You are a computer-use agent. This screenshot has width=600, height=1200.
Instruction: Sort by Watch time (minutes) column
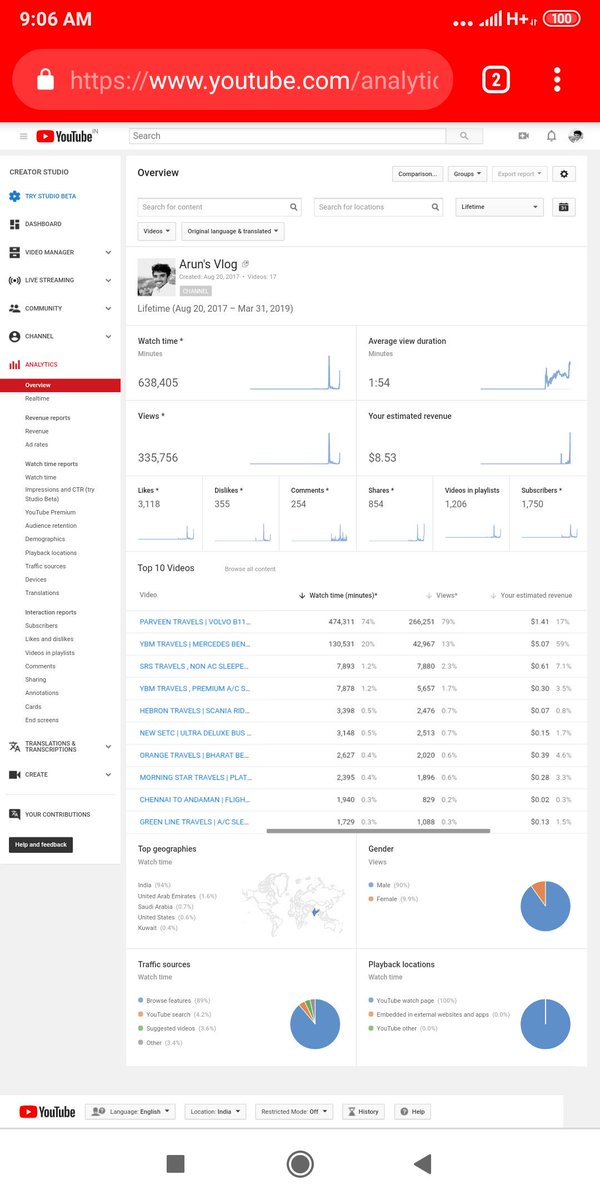[x=339, y=595]
